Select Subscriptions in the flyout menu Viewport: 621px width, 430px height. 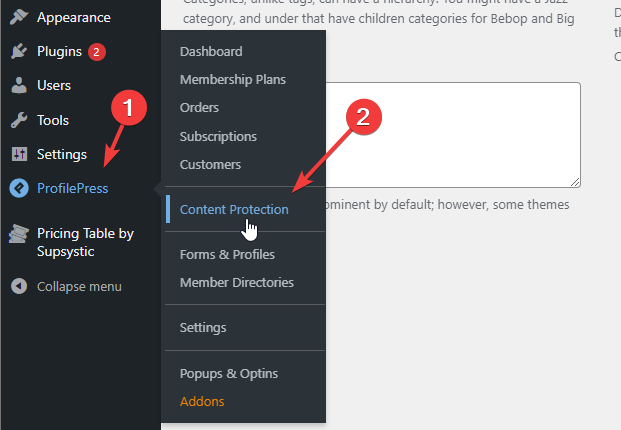click(218, 137)
